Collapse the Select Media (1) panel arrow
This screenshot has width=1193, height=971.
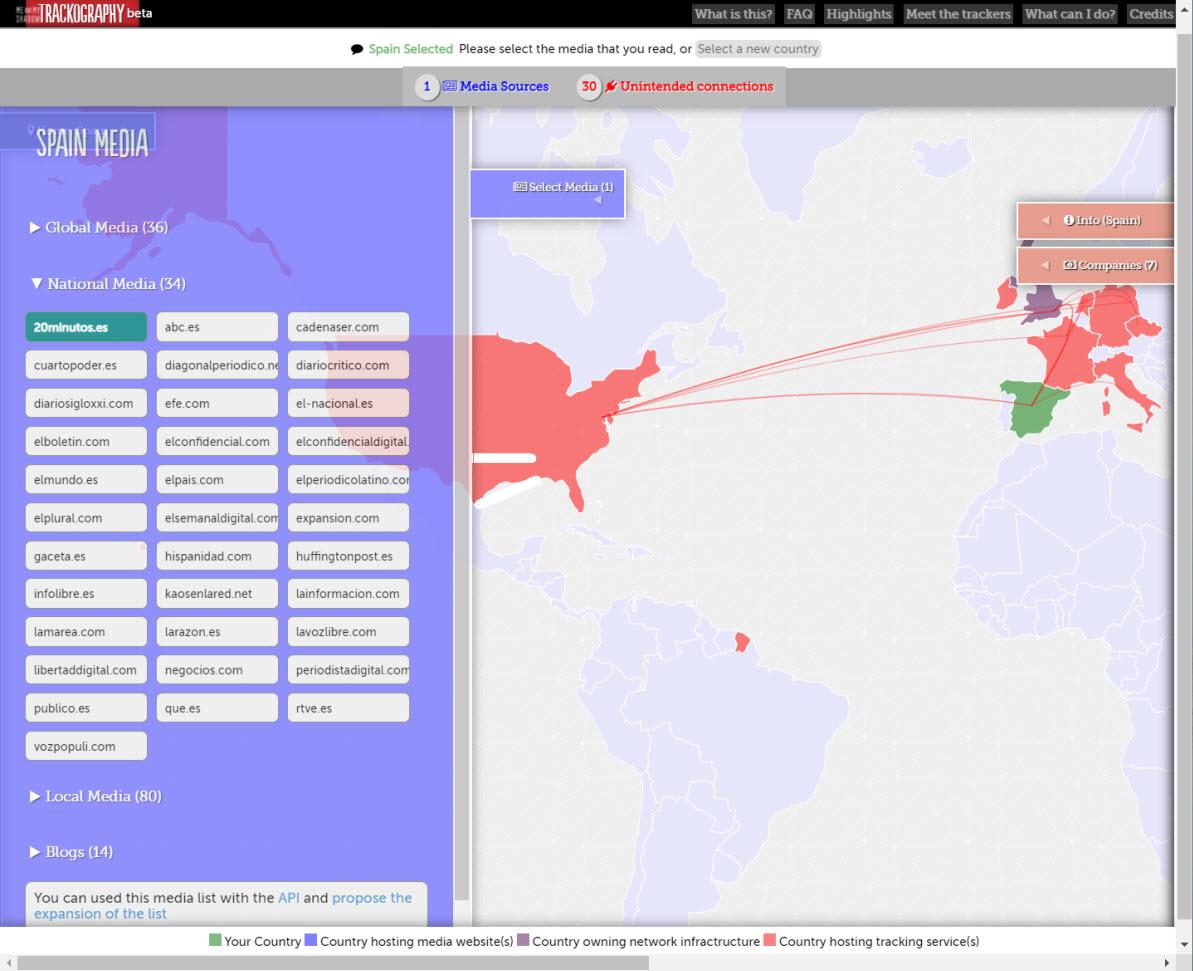pos(597,201)
